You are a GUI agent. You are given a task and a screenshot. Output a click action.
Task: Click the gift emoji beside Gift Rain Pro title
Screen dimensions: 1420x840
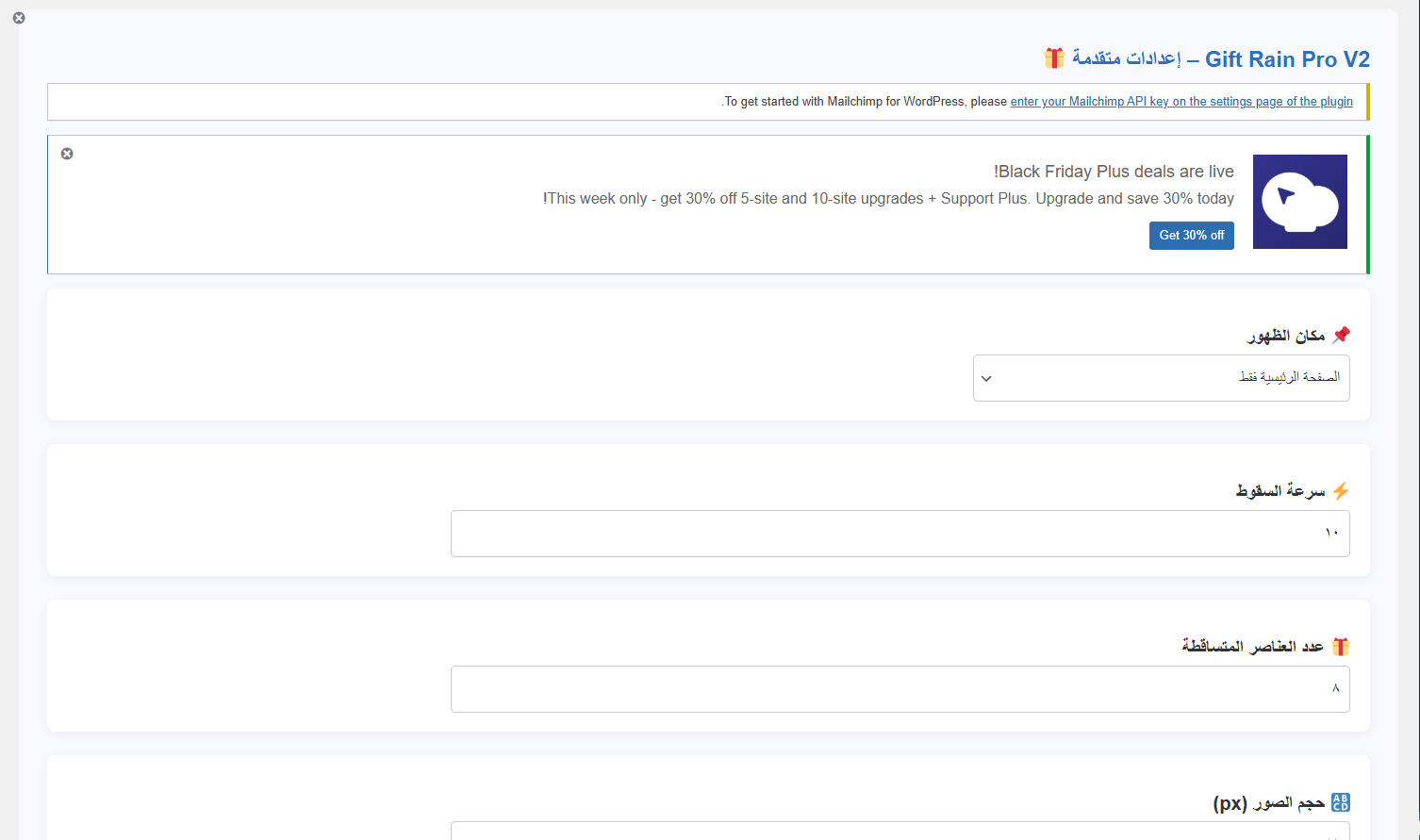1054,58
